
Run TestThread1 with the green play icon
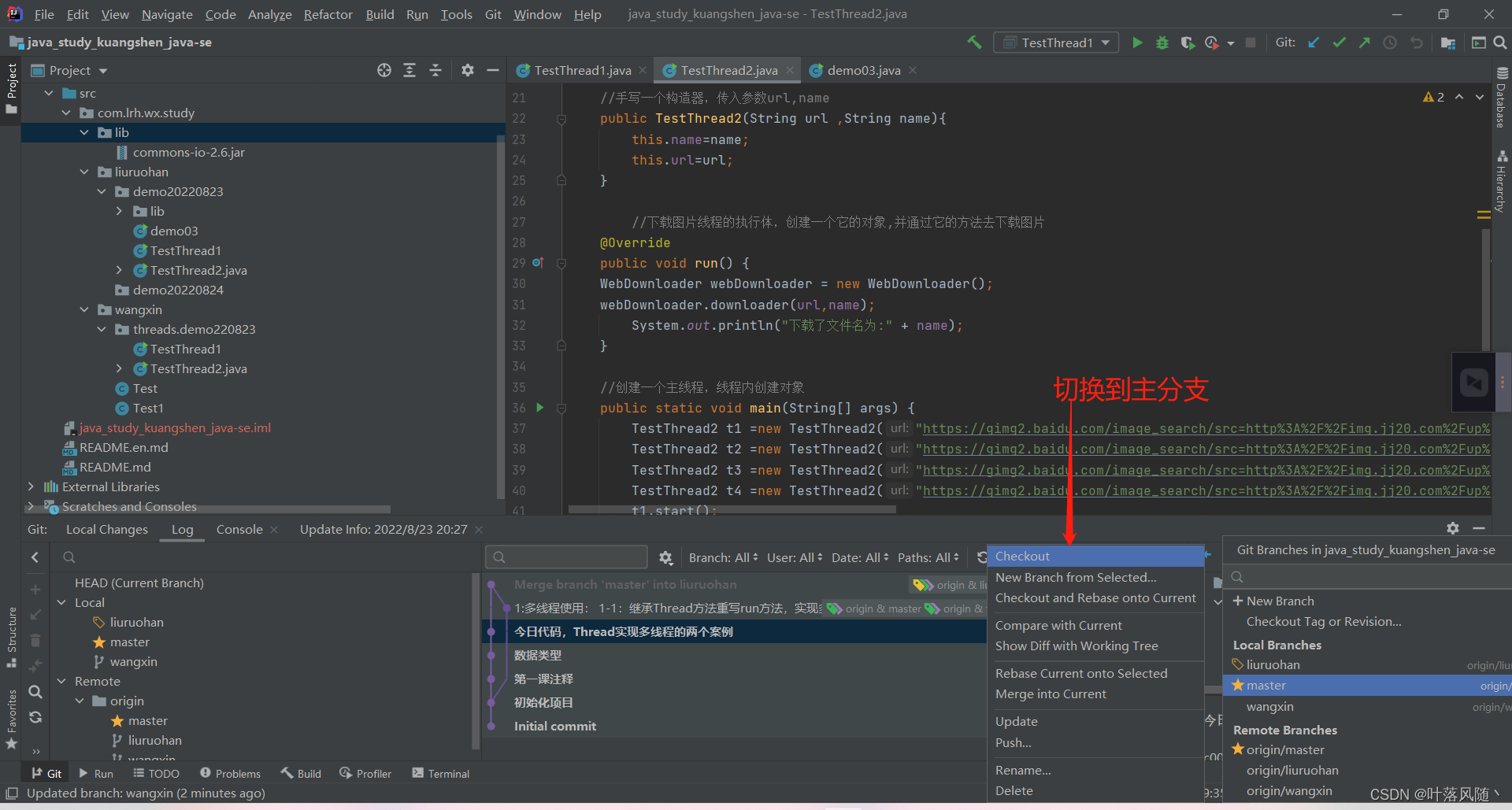click(x=1137, y=43)
